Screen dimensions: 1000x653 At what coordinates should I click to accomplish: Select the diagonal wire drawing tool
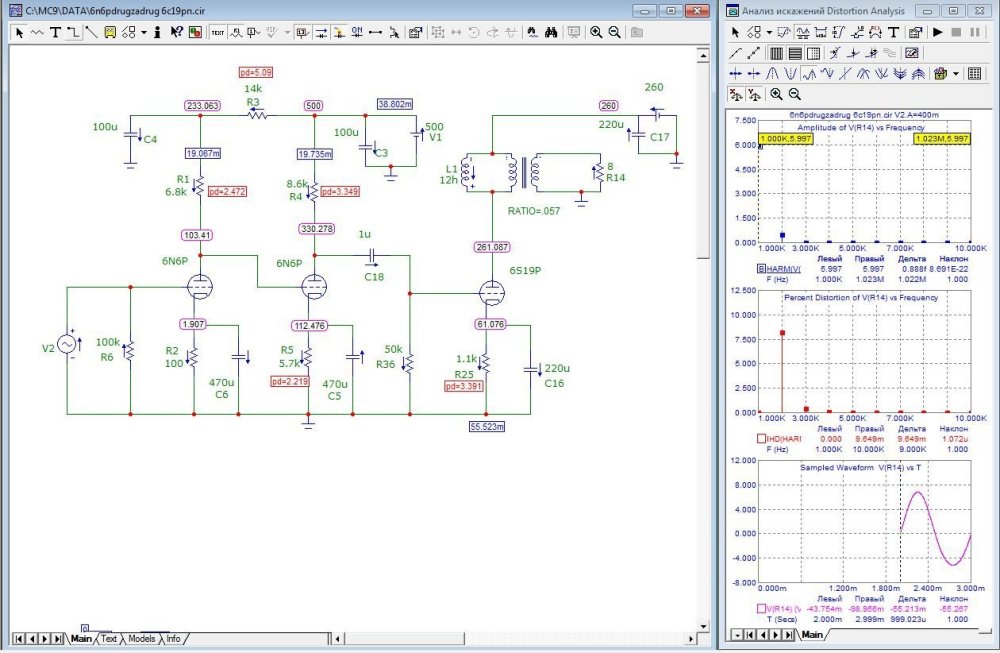point(94,32)
